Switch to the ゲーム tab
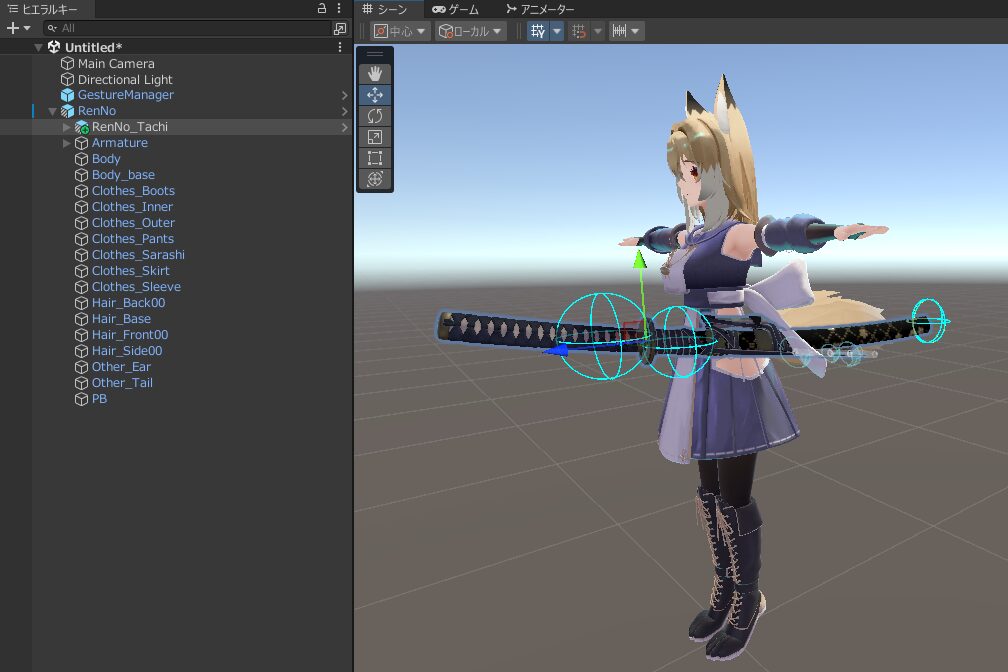This screenshot has width=1008, height=672. pos(456,9)
